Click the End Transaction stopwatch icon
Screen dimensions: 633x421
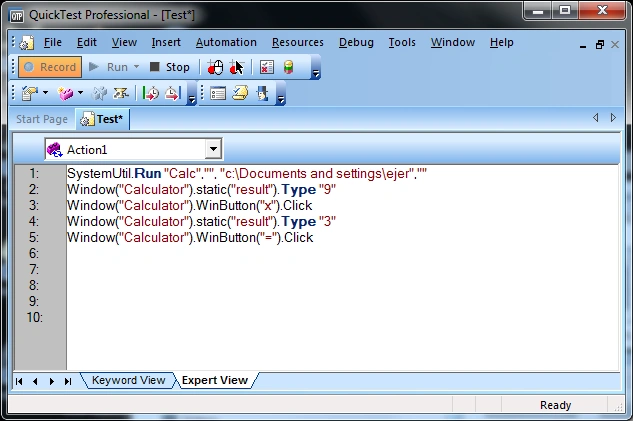(172, 94)
